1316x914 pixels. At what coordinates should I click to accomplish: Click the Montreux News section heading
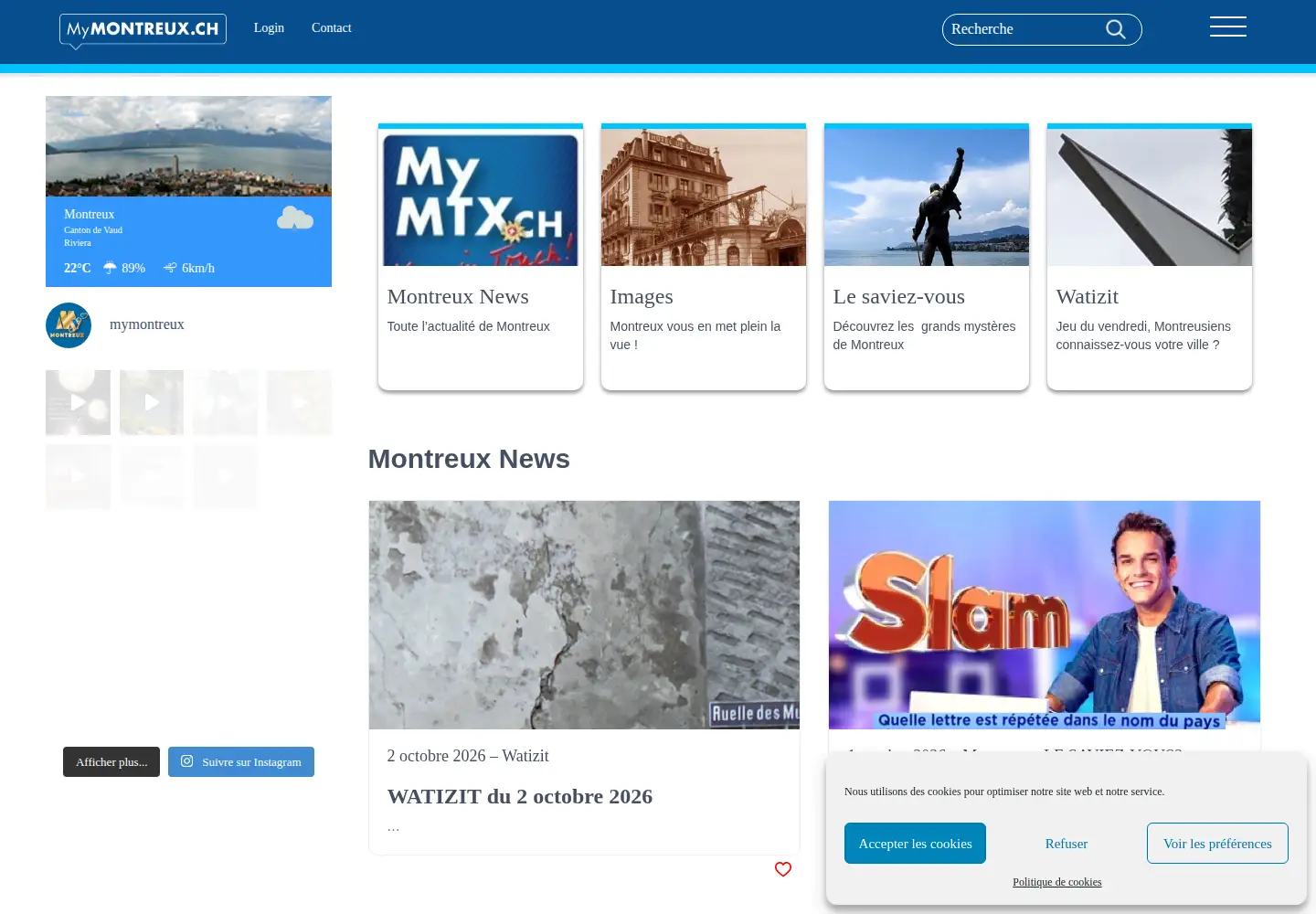click(469, 459)
